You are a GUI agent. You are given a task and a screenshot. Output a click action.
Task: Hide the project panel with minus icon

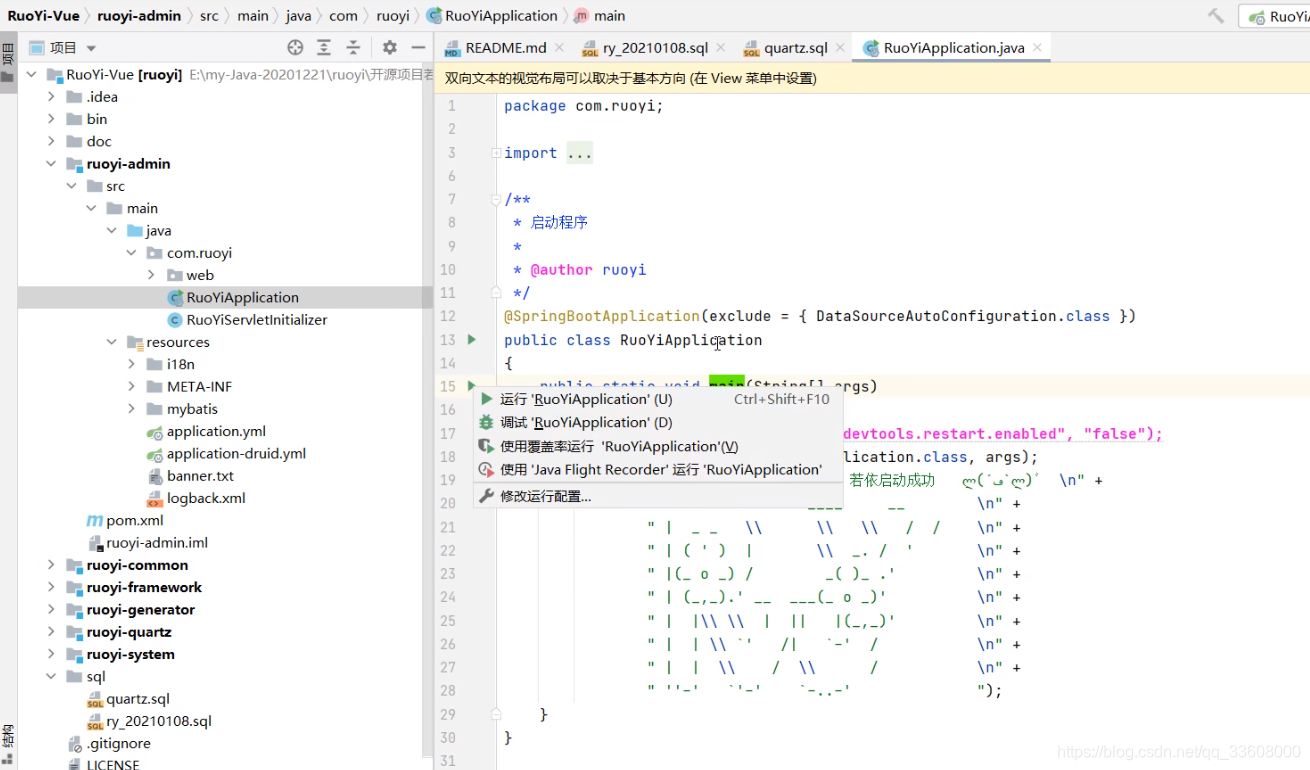pos(418,47)
